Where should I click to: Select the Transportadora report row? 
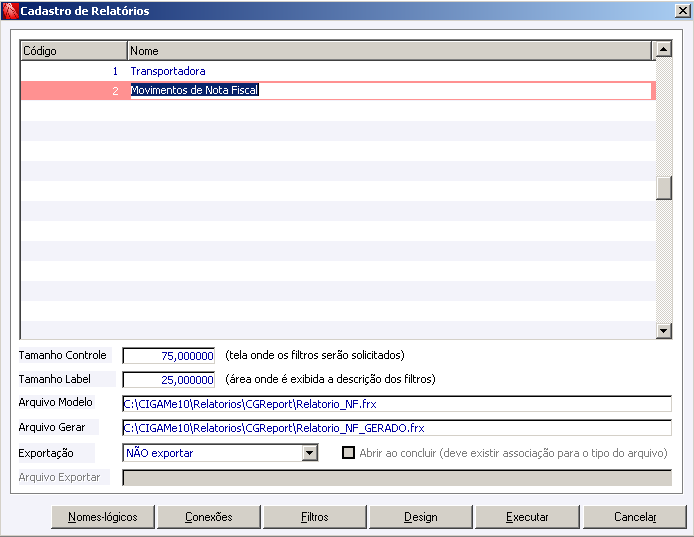click(338, 71)
